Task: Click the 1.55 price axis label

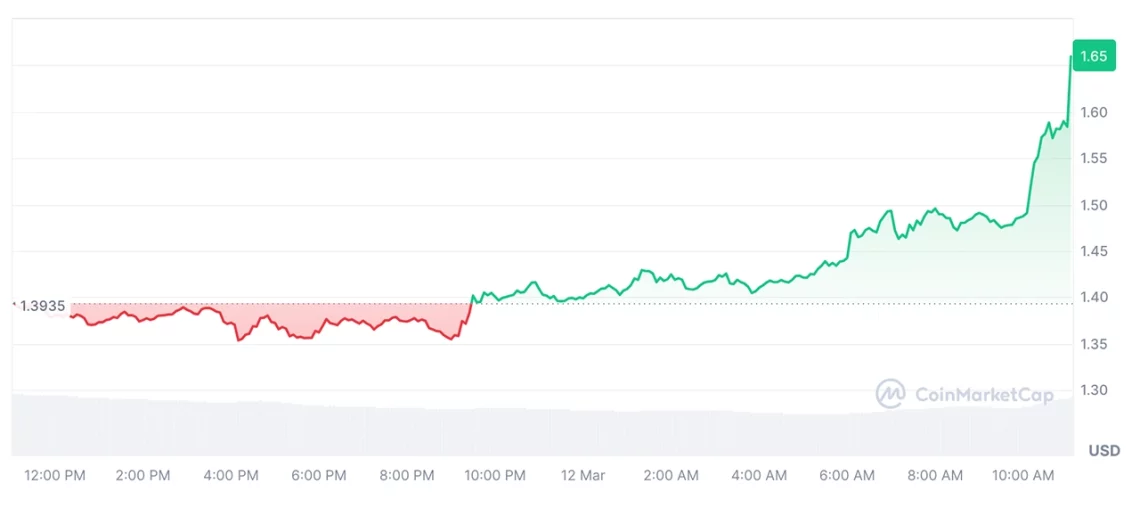Action: click(1093, 158)
